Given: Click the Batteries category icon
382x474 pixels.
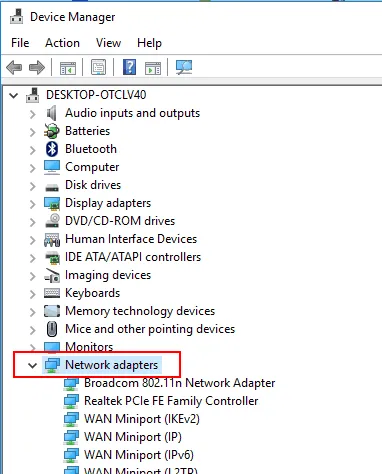Looking at the screenshot, I should point(52,131).
